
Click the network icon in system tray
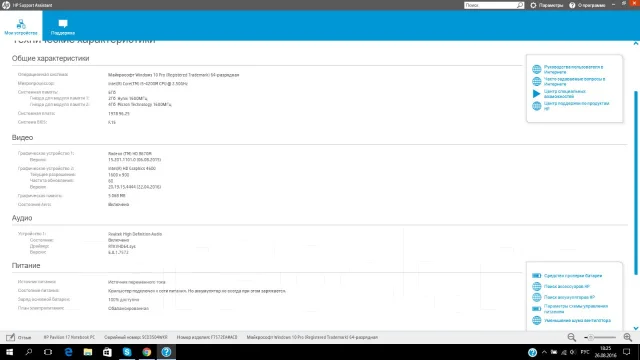(564, 352)
